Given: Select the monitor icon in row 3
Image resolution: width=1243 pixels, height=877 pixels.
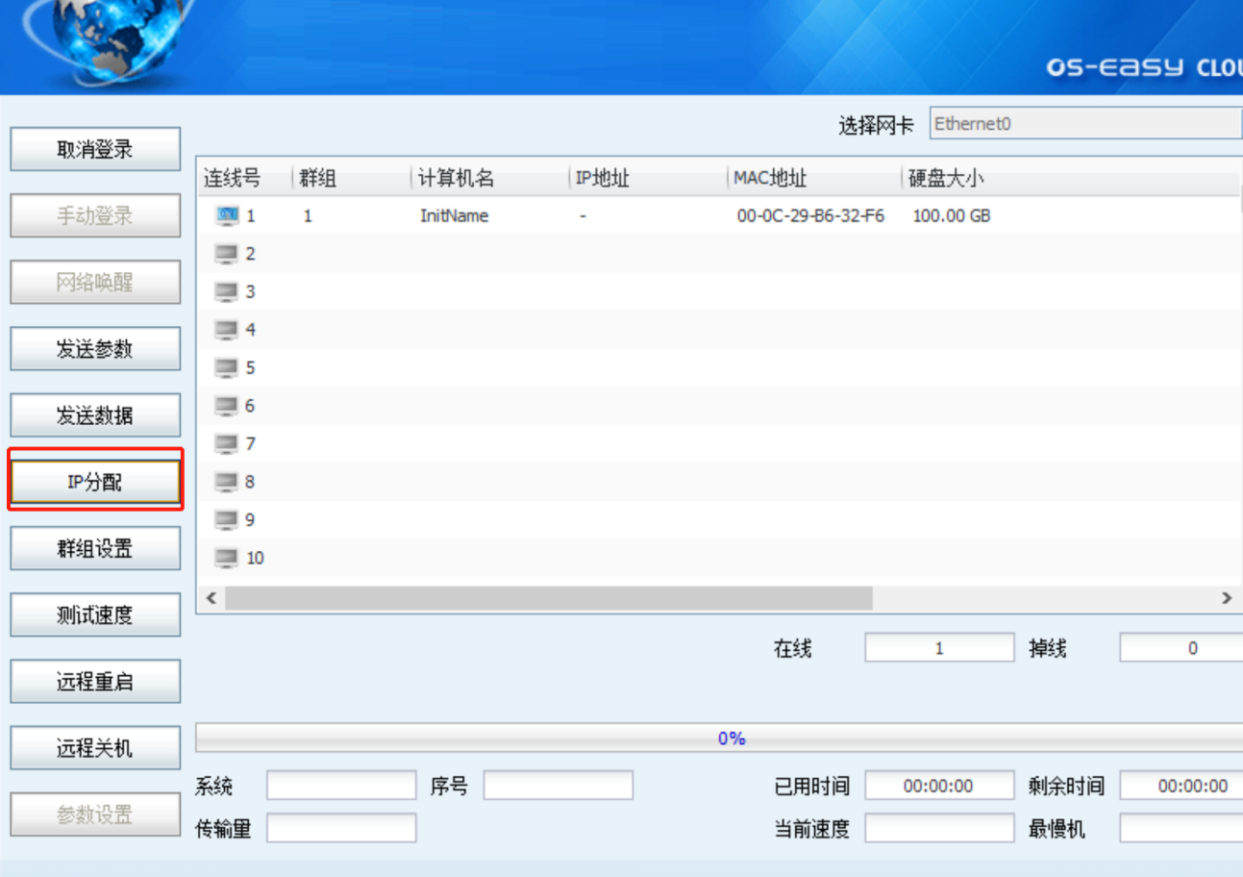Looking at the screenshot, I should [227, 292].
